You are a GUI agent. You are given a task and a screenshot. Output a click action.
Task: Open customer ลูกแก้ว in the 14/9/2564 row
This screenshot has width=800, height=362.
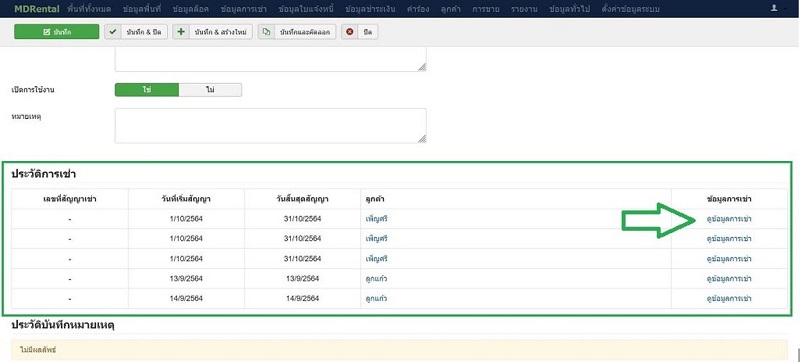point(377,298)
